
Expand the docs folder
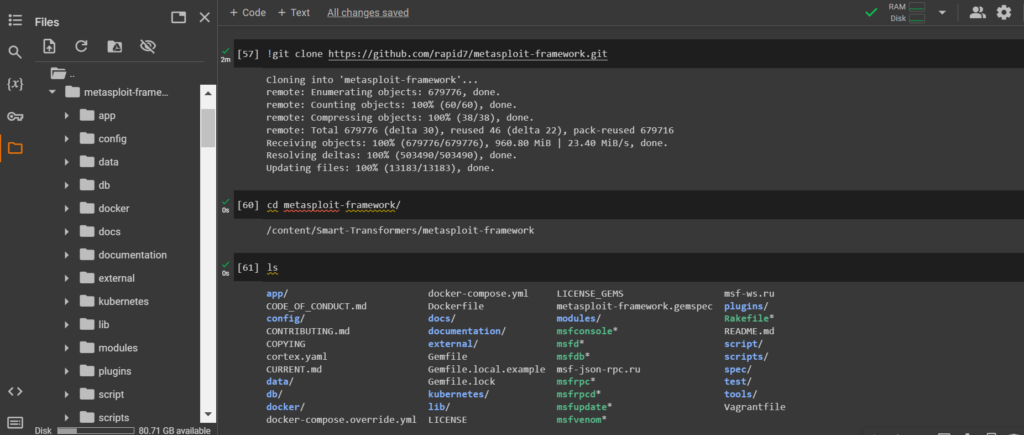tap(67, 232)
